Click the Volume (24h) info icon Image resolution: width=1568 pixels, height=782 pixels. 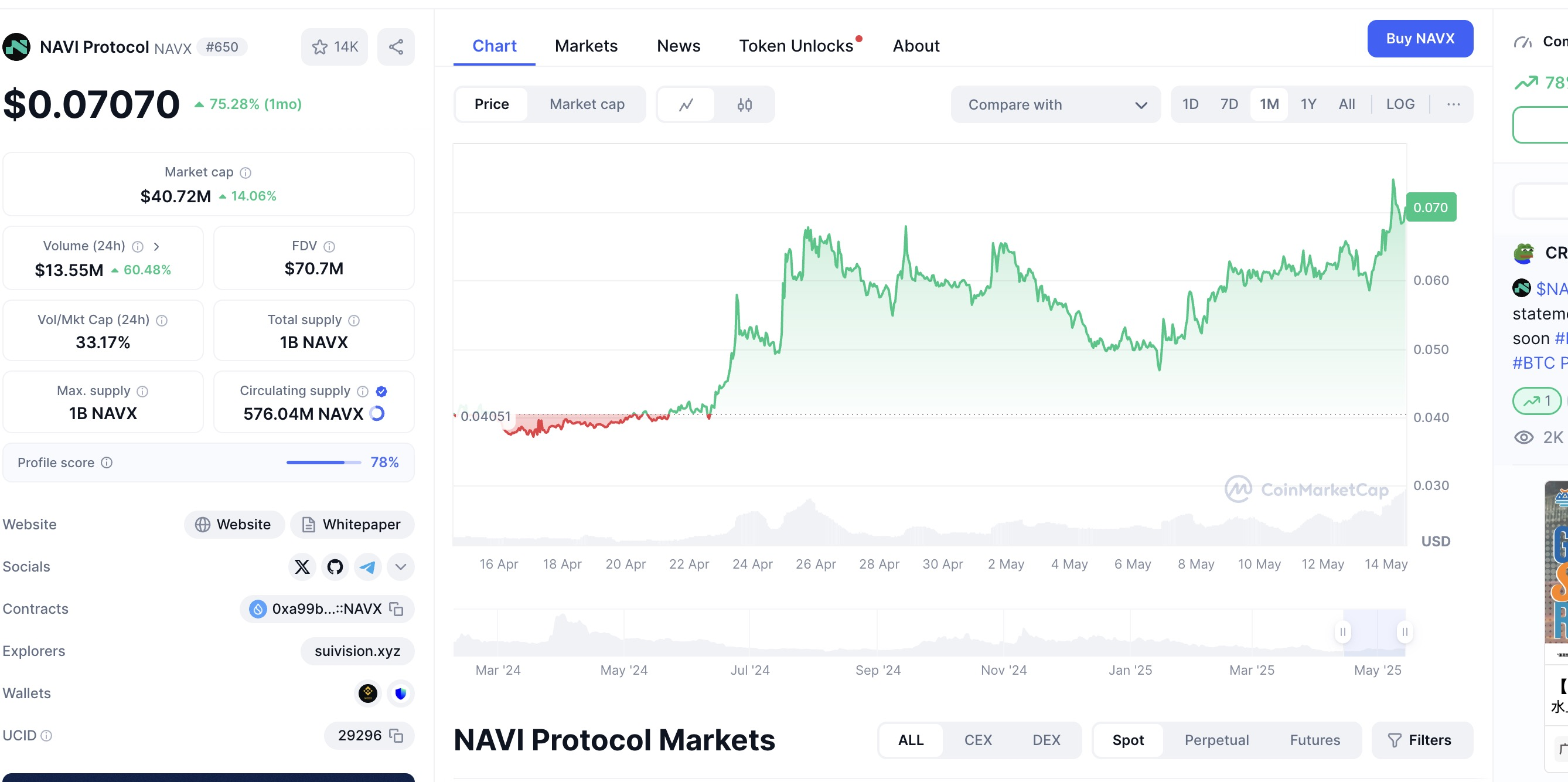[x=138, y=247]
